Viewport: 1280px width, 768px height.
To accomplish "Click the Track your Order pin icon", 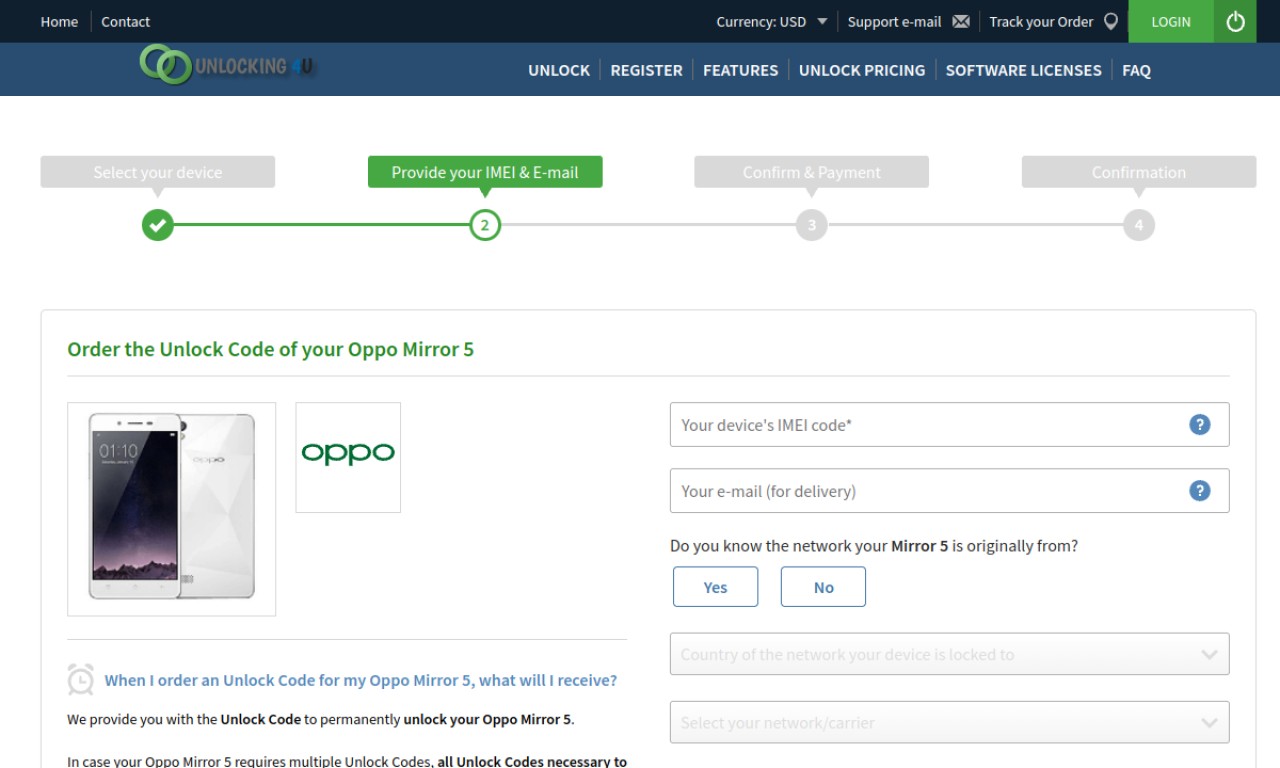I will (x=1110, y=22).
